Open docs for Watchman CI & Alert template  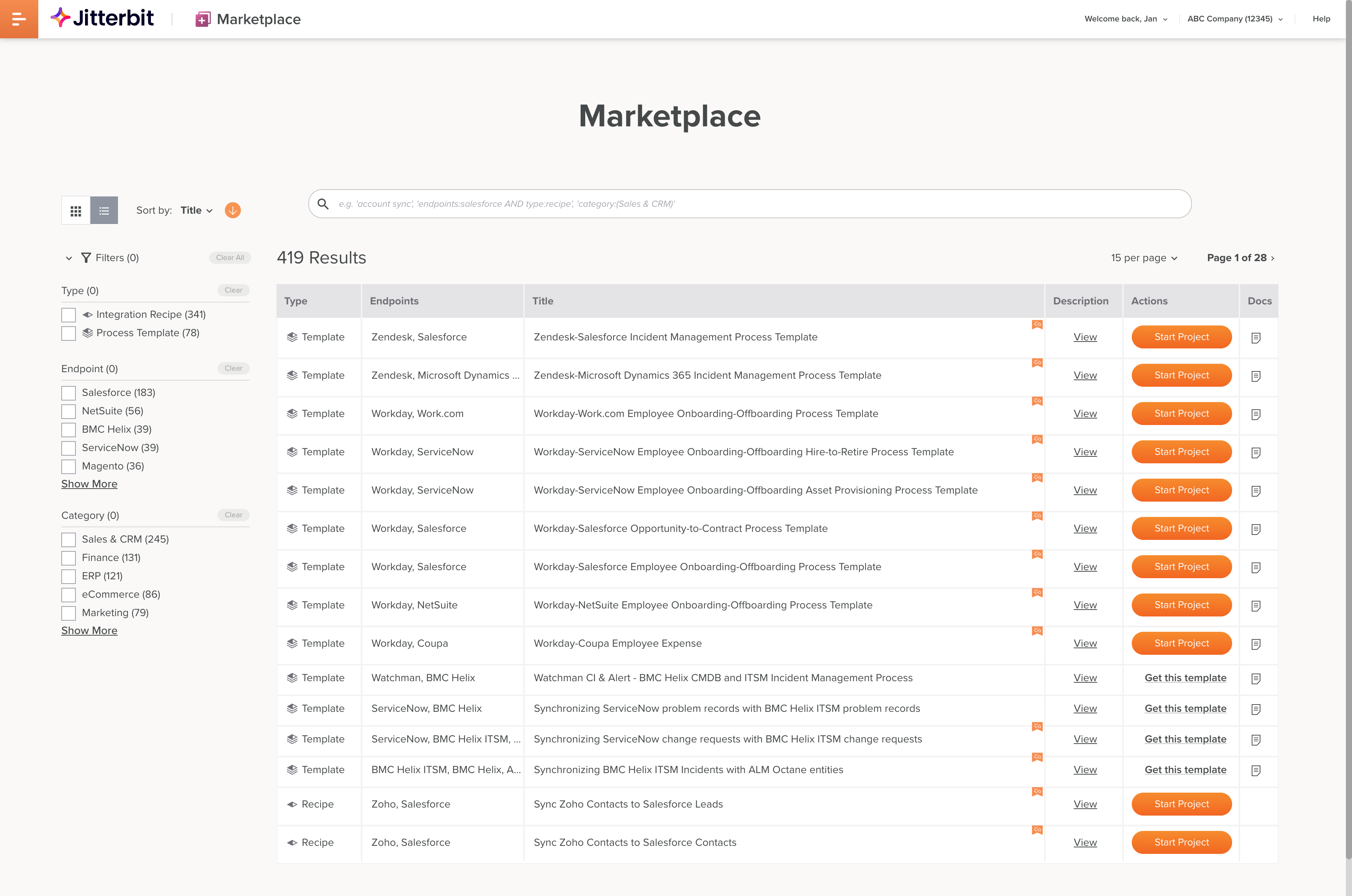pos(1256,678)
